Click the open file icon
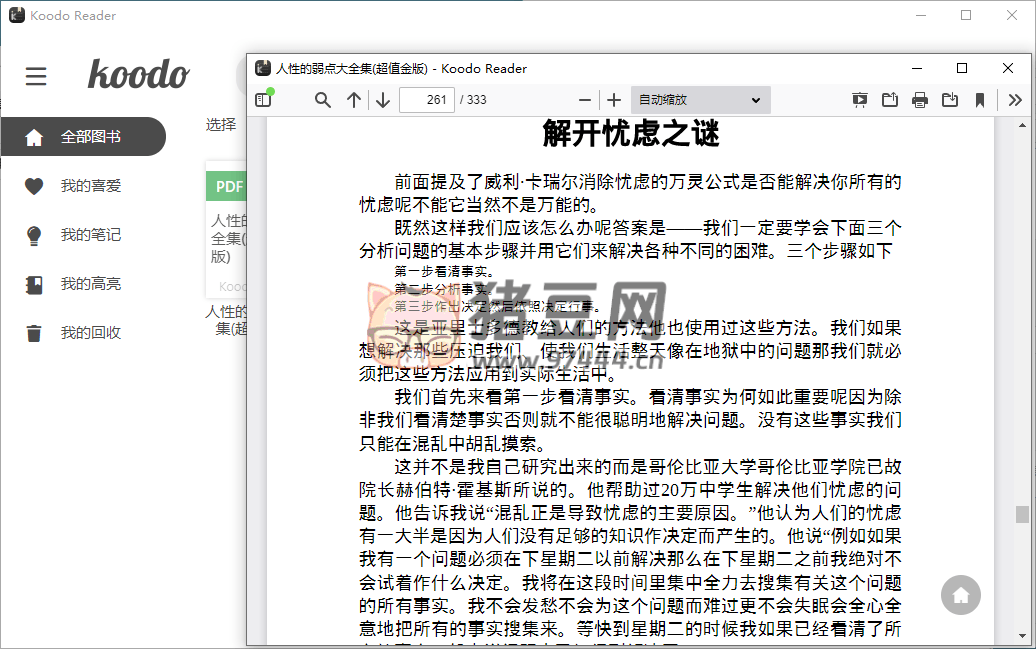This screenshot has width=1036, height=649. 890,100
